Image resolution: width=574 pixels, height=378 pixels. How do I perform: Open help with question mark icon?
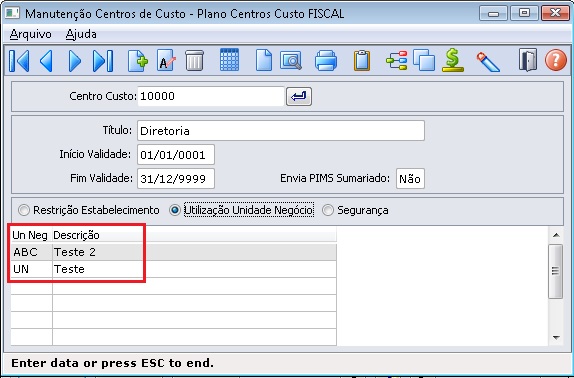click(x=556, y=60)
